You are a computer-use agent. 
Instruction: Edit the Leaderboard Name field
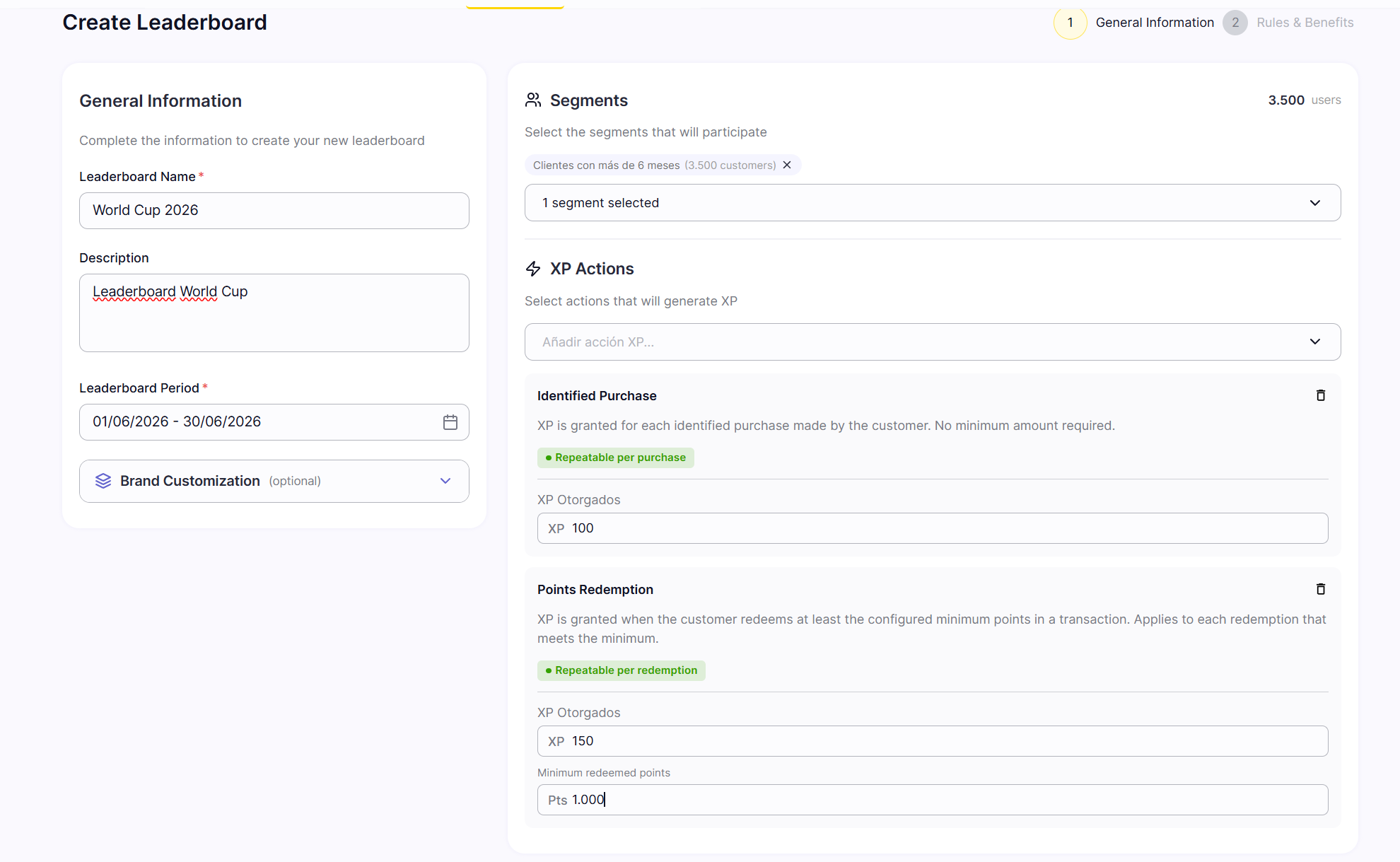click(x=274, y=211)
